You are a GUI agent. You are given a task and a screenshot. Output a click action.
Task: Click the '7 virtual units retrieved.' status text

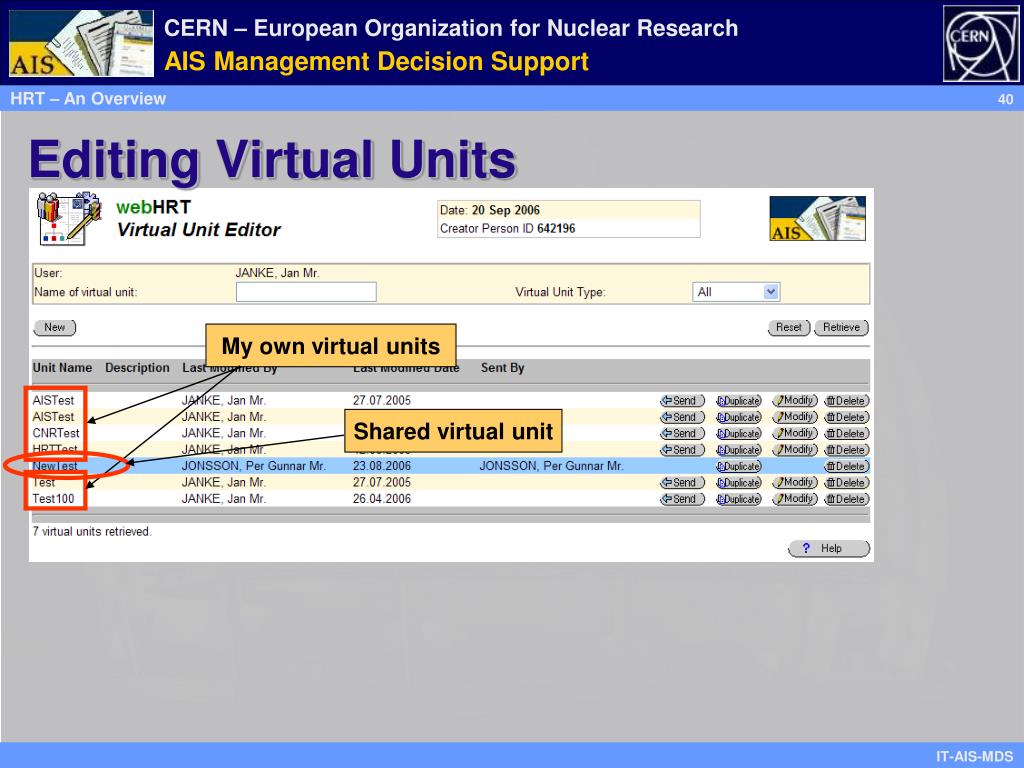92,532
